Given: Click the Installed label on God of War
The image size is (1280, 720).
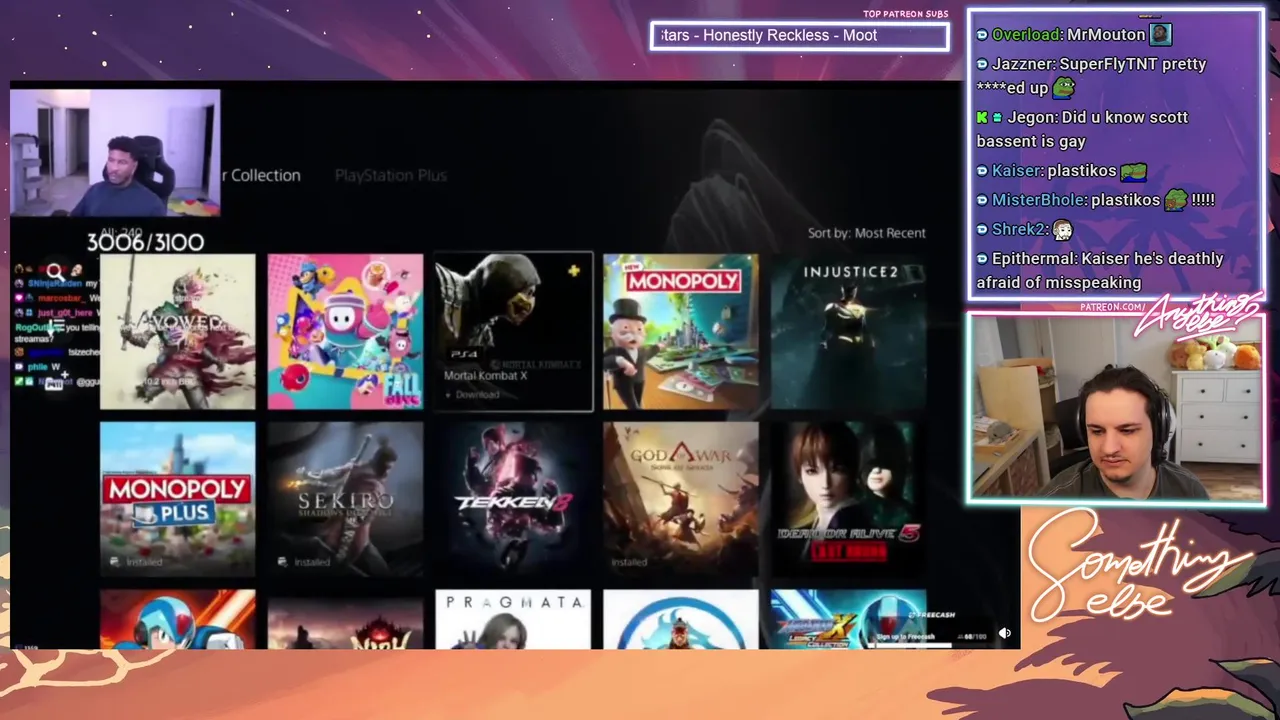Looking at the screenshot, I should point(629,562).
